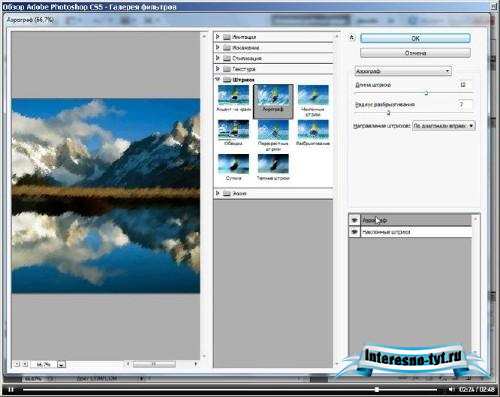Select the Наклонные штрихи effect layer row

coord(410,232)
